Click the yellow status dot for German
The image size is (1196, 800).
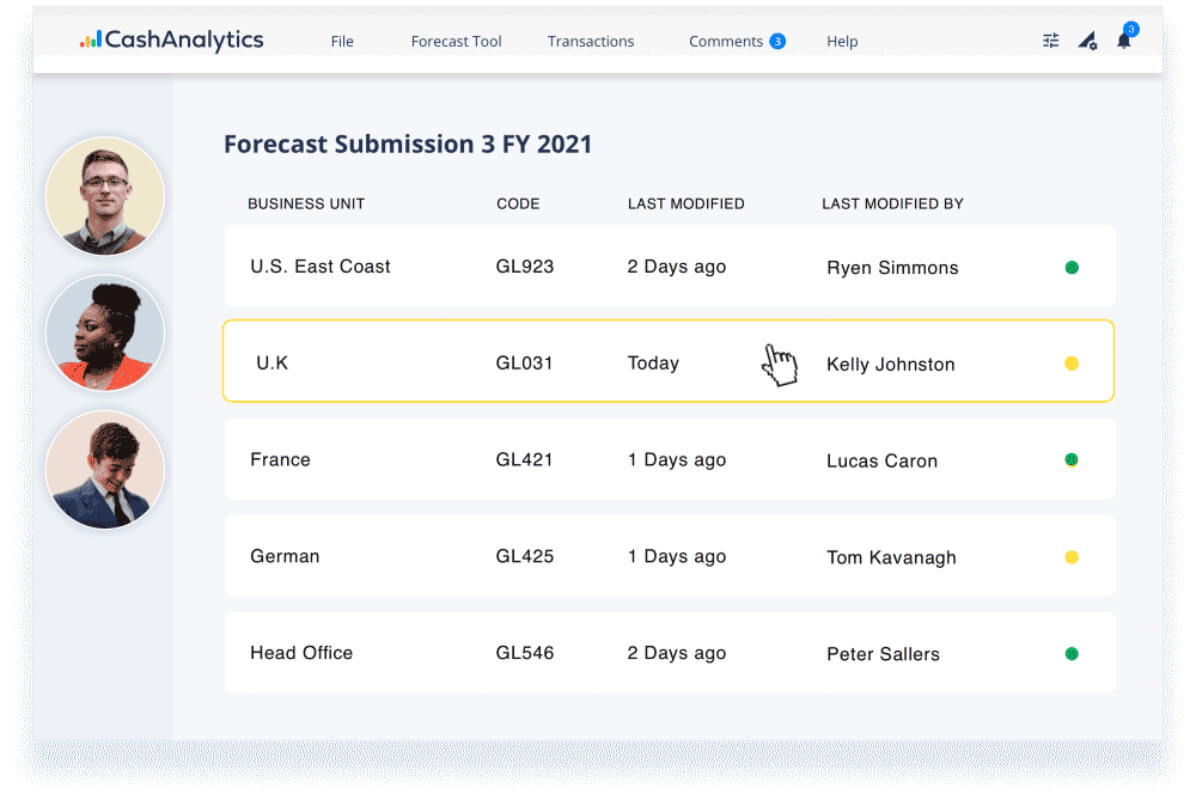pos(1072,557)
